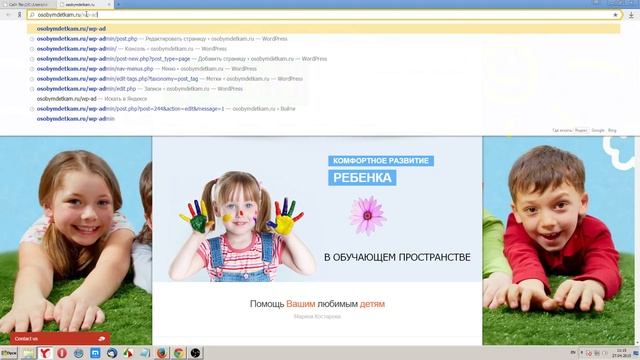Click 'Помощь Вашим любимым детям' heading
The image size is (640, 360).
(x=317, y=304)
